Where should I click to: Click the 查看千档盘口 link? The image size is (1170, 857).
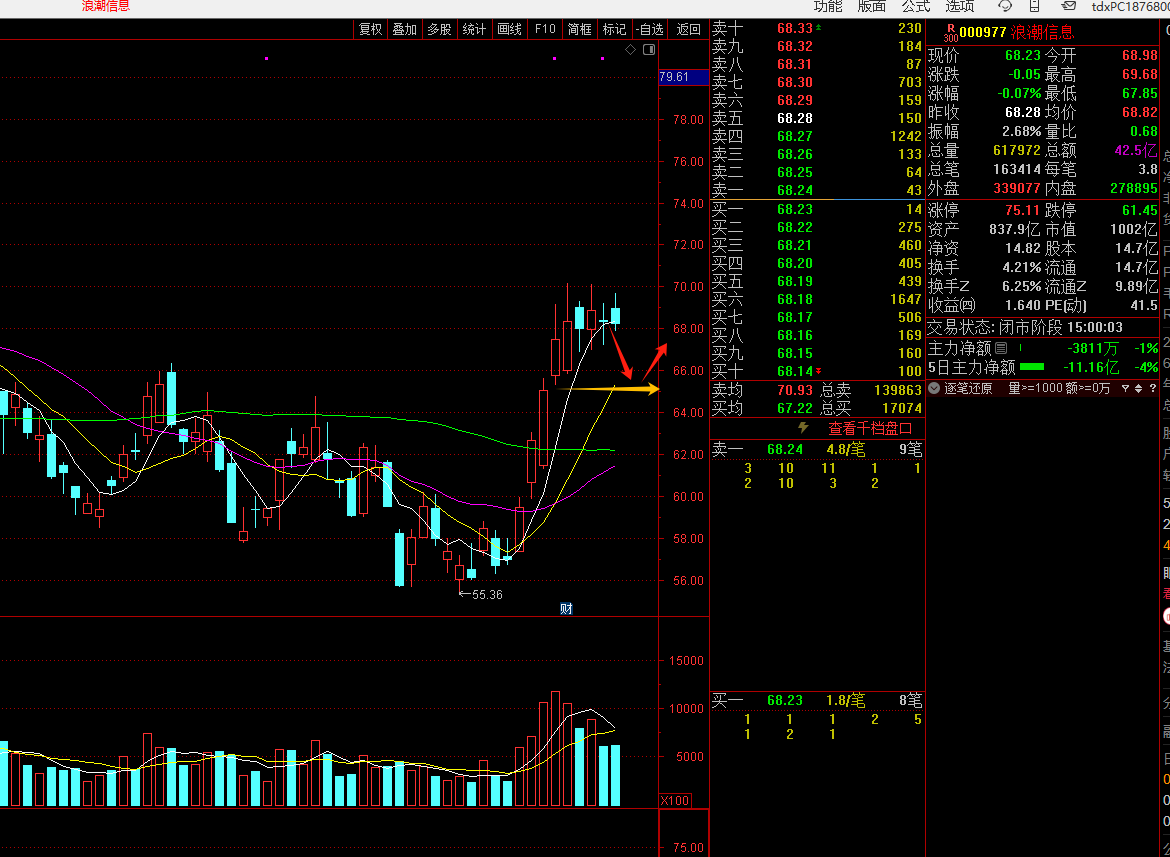pyautogui.click(x=870, y=428)
